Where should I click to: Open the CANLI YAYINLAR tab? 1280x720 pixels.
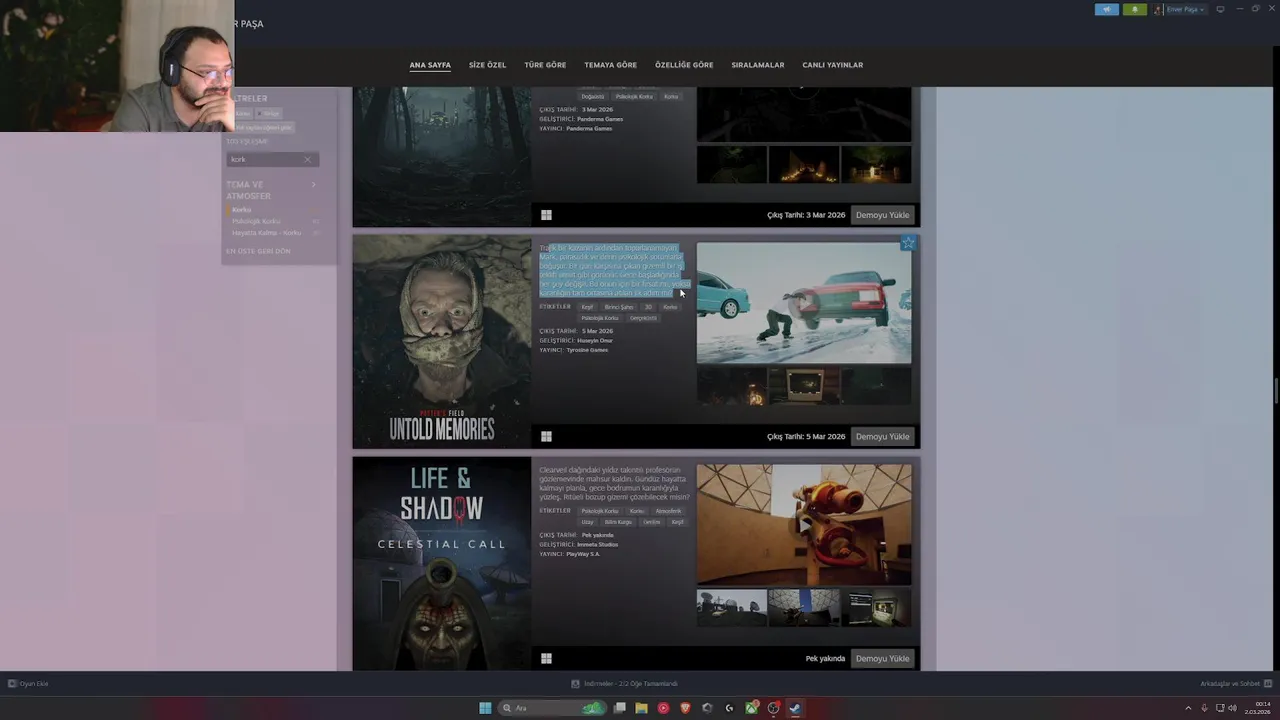point(832,65)
